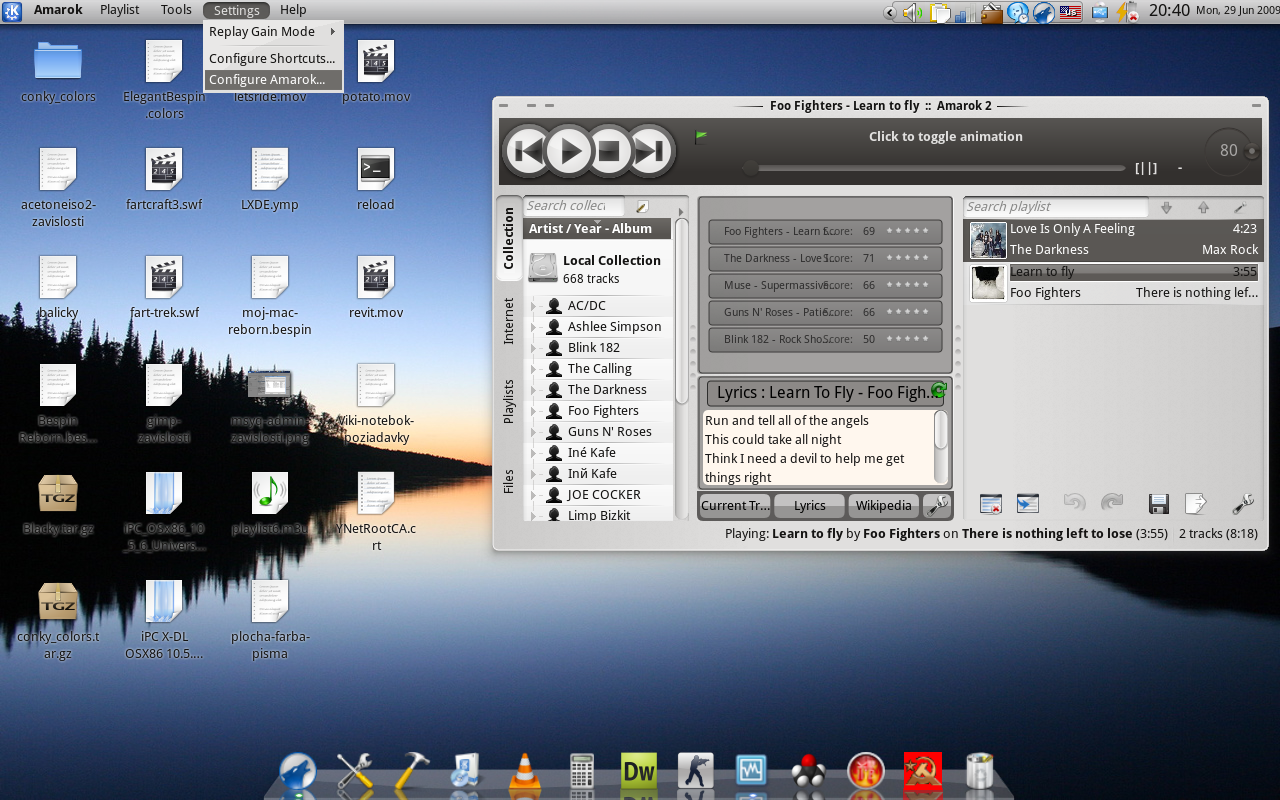Open the Help menu in the menu bar
Image resolution: width=1280 pixels, height=800 pixels.
click(x=293, y=10)
